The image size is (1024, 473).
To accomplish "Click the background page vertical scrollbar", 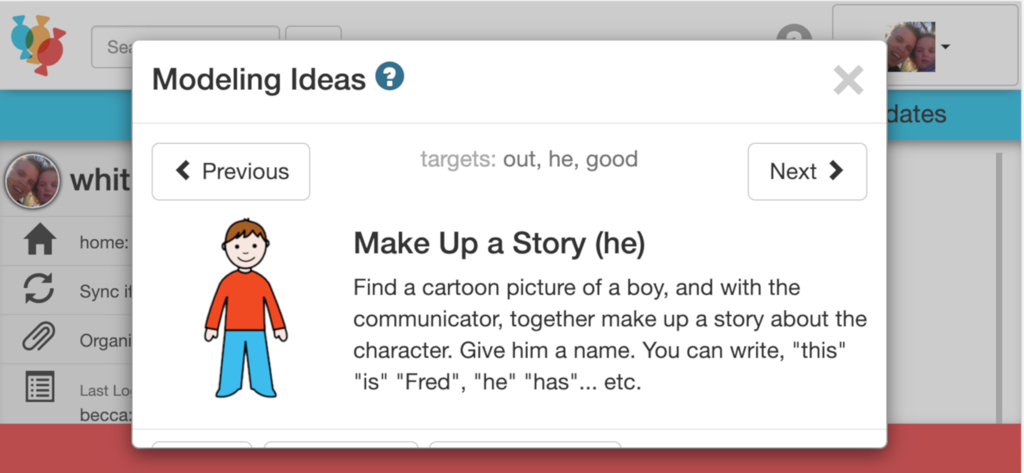I will tap(999, 287).
